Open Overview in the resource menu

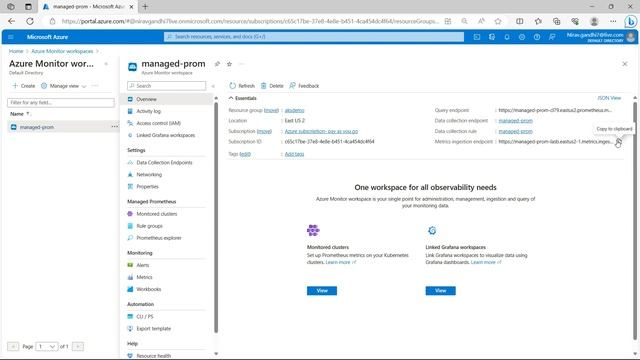tap(146, 99)
